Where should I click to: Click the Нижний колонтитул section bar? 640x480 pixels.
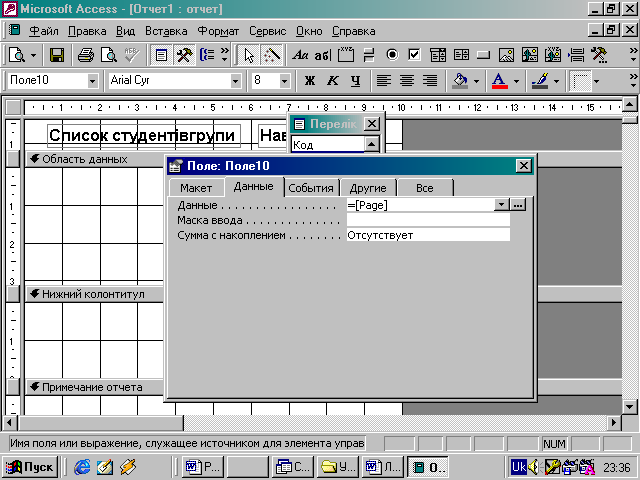[95, 294]
